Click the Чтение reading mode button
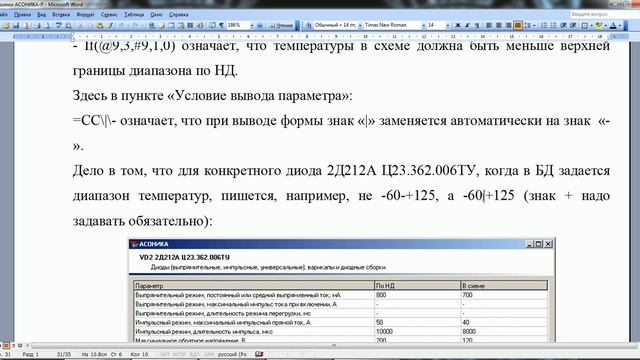 click(282, 25)
